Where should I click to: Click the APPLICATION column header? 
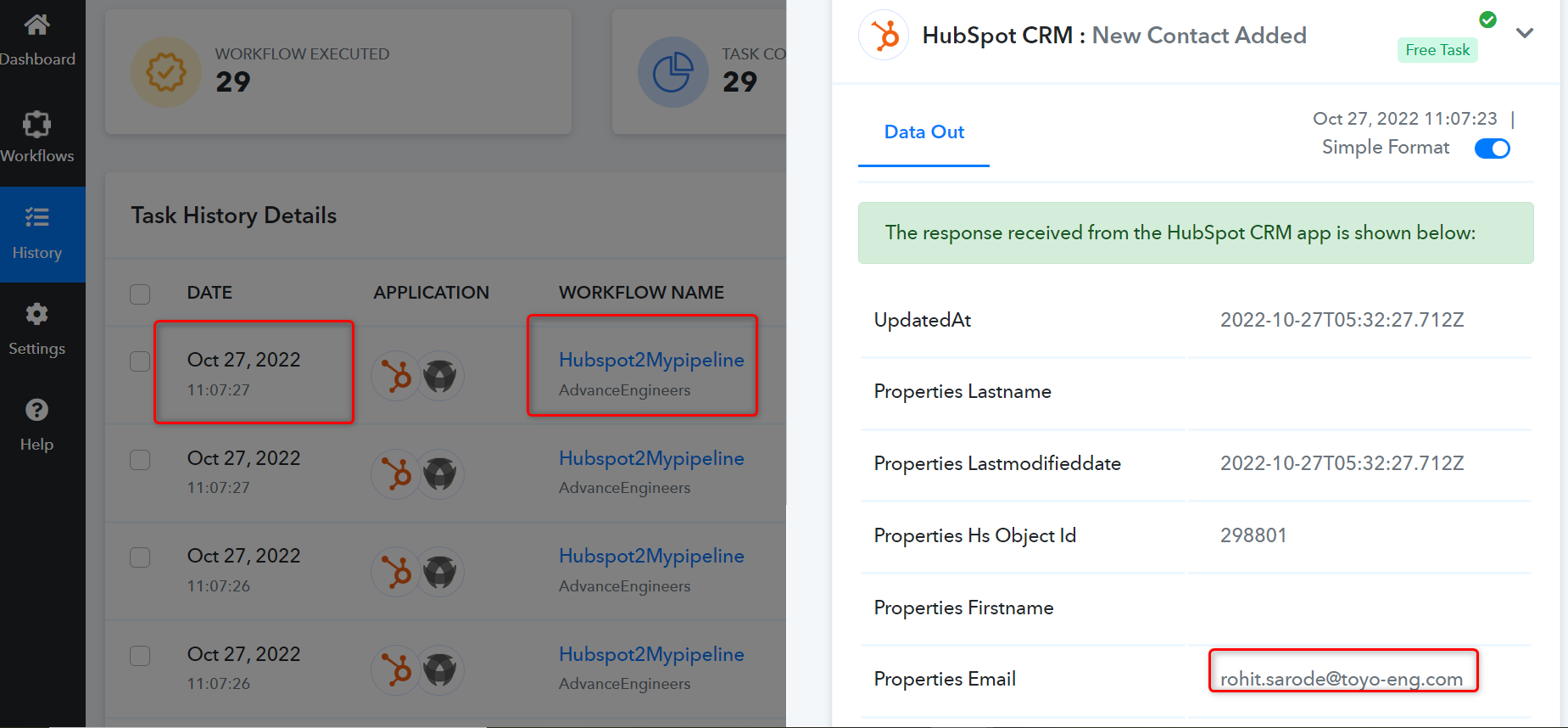tap(431, 293)
